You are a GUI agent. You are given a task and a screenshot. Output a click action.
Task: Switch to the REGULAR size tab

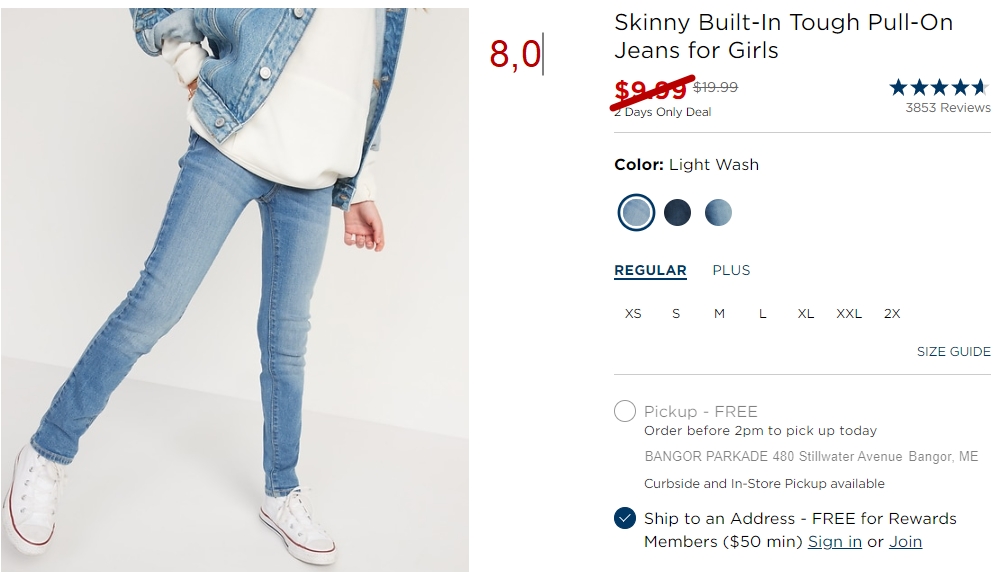pos(650,271)
